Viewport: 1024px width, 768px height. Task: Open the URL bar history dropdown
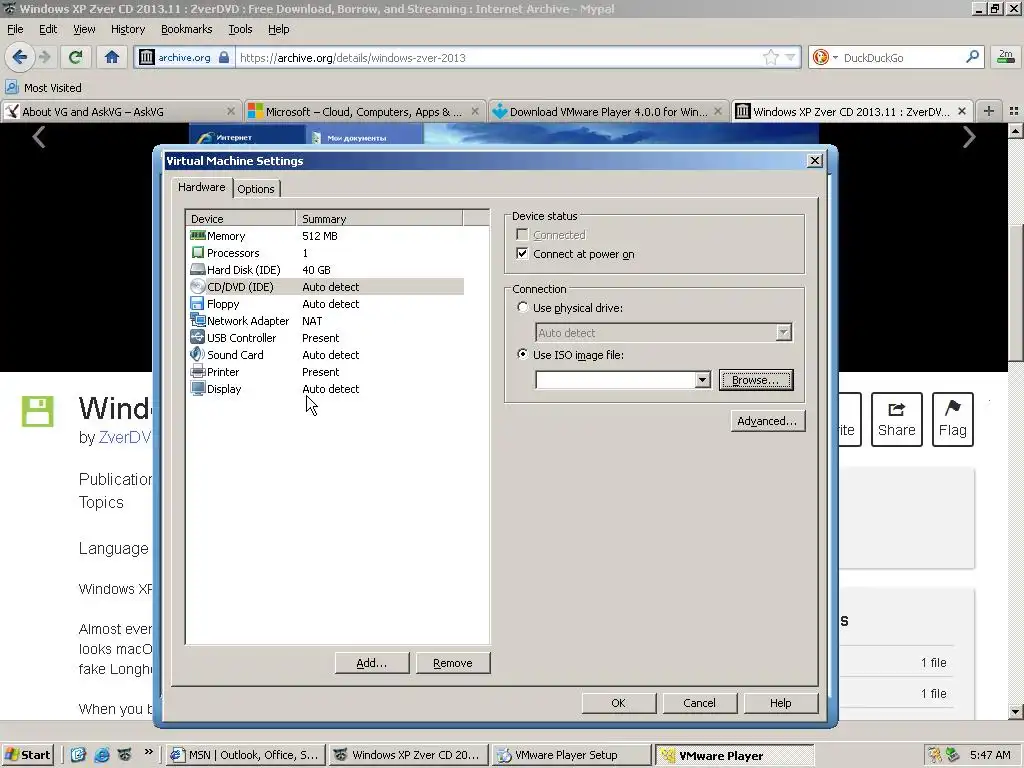click(791, 57)
